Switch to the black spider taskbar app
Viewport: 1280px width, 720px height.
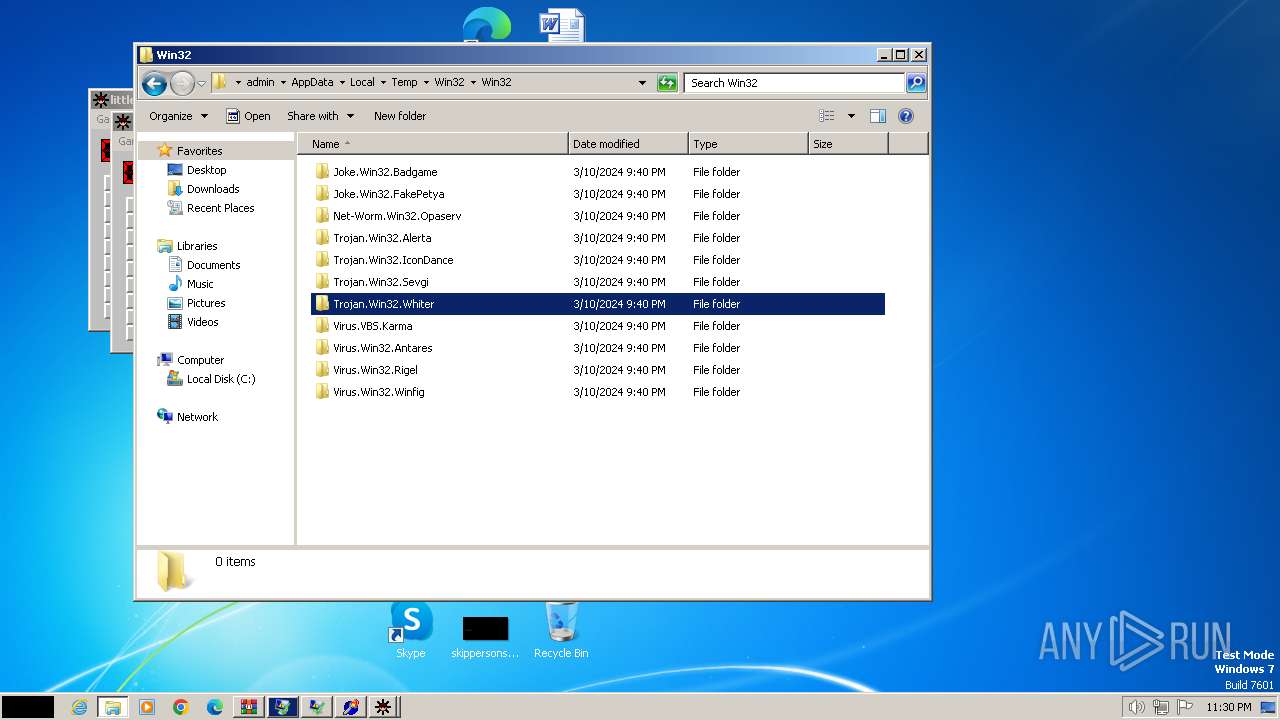[x=384, y=707]
